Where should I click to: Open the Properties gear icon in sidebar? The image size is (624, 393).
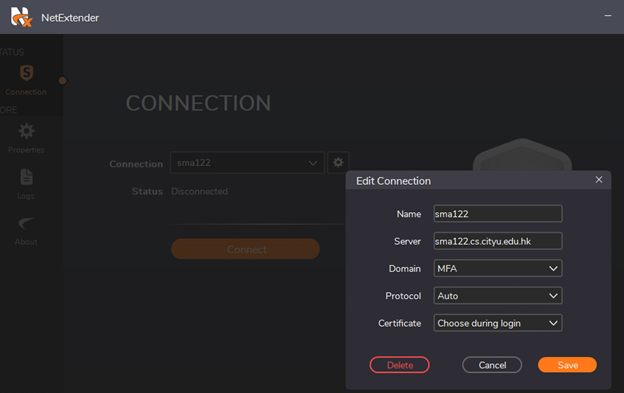tap(27, 131)
